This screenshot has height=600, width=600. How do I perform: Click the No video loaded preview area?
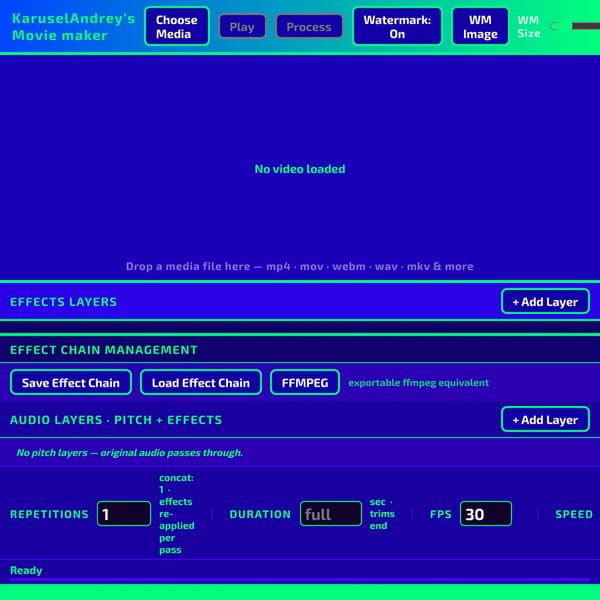tap(300, 169)
